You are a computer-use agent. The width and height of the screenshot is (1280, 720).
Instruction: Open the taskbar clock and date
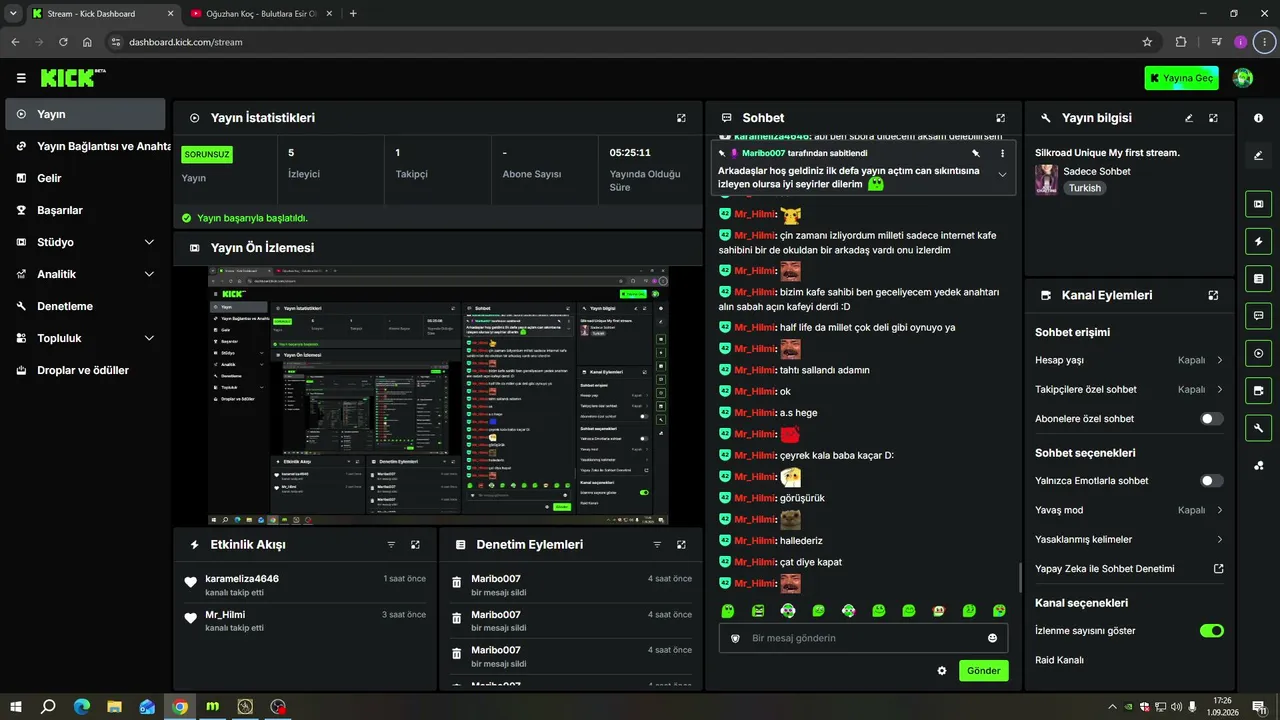(1222, 707)
